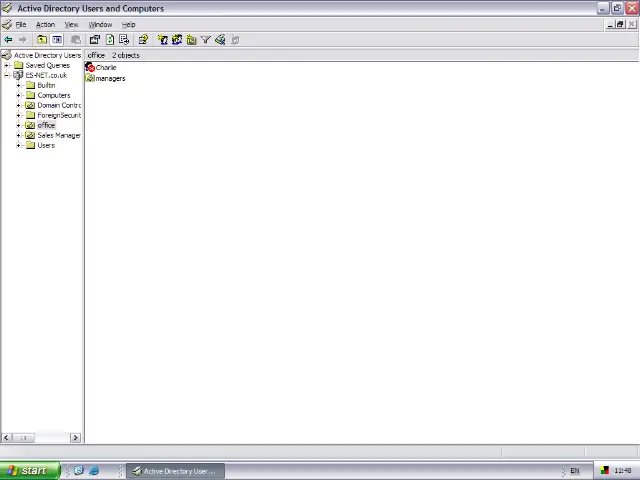Select the Computers folder
The image size is (640, 480).
click(x=54, y=95)
